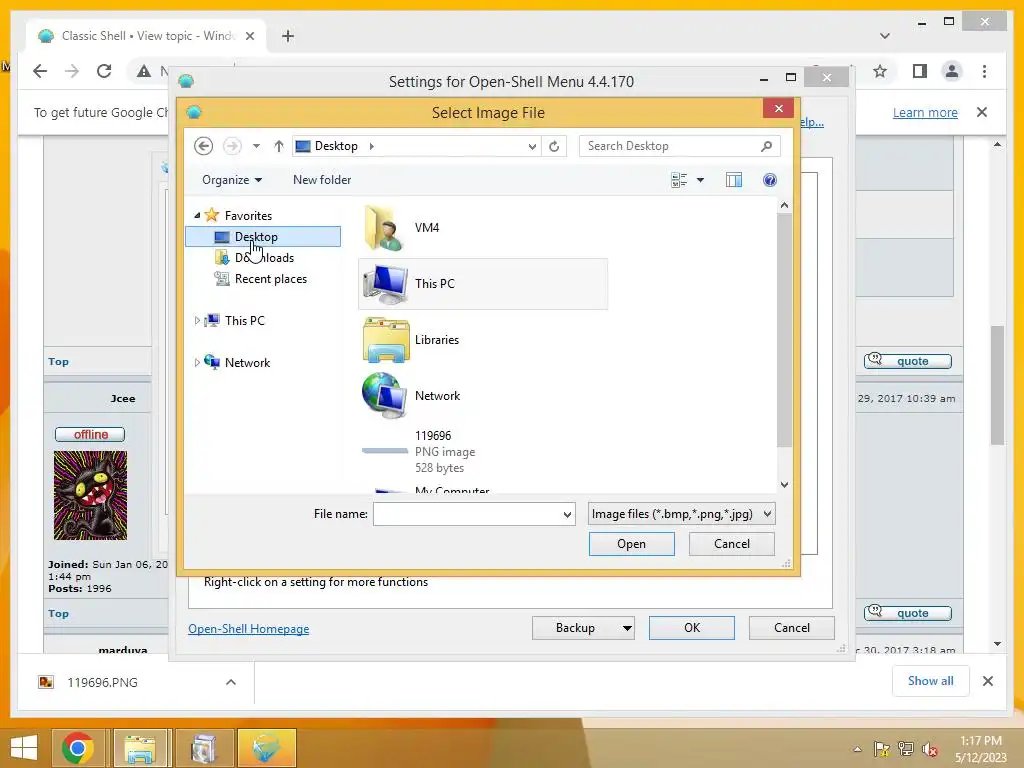Viewport: 1024px width, 768px height.
Task: Click the upper quote button in forum
Action: tap(908, 361)
